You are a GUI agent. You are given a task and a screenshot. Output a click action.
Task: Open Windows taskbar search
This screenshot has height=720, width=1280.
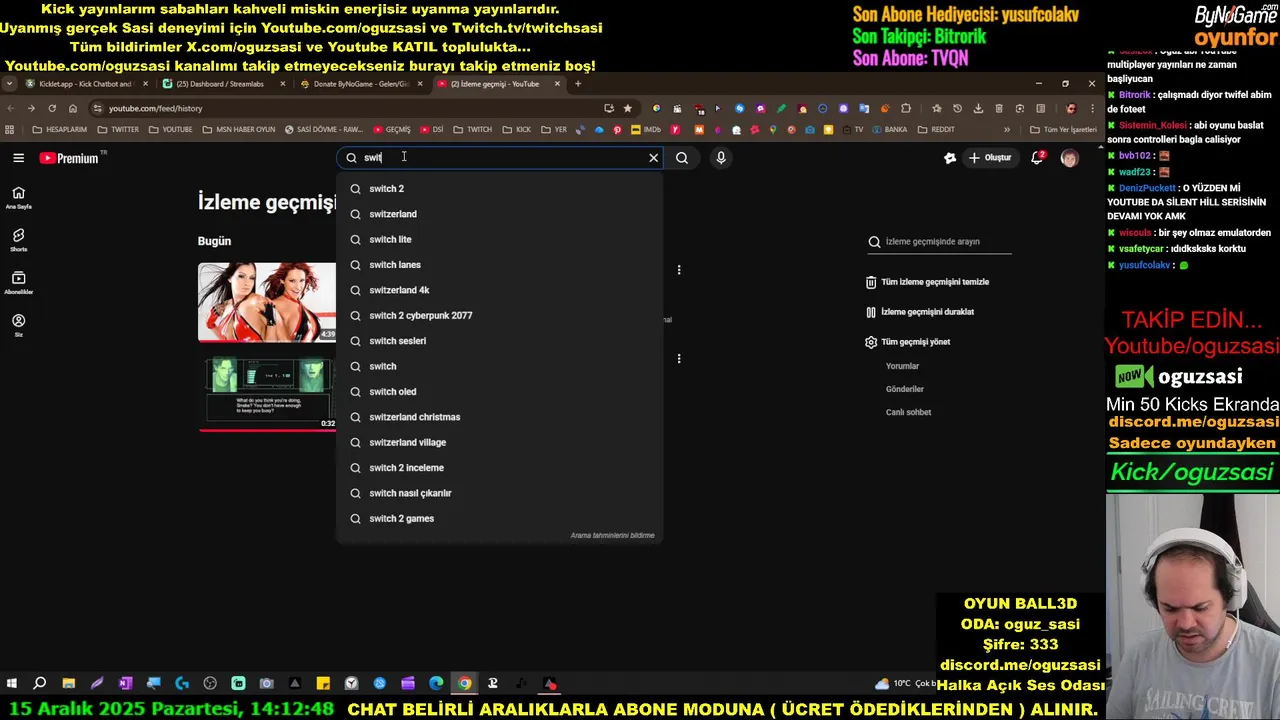pyautogui.click(x=40, y=684)
